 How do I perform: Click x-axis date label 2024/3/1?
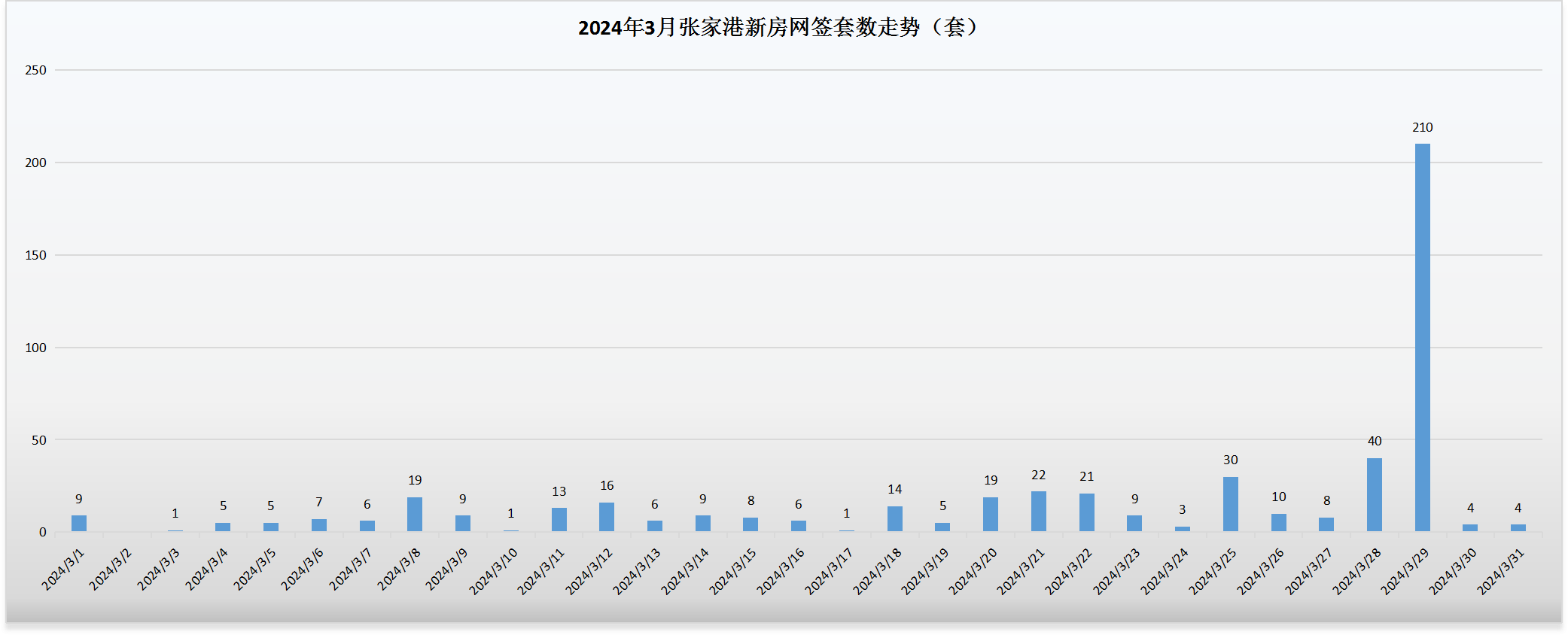click(x=63, y=569)
